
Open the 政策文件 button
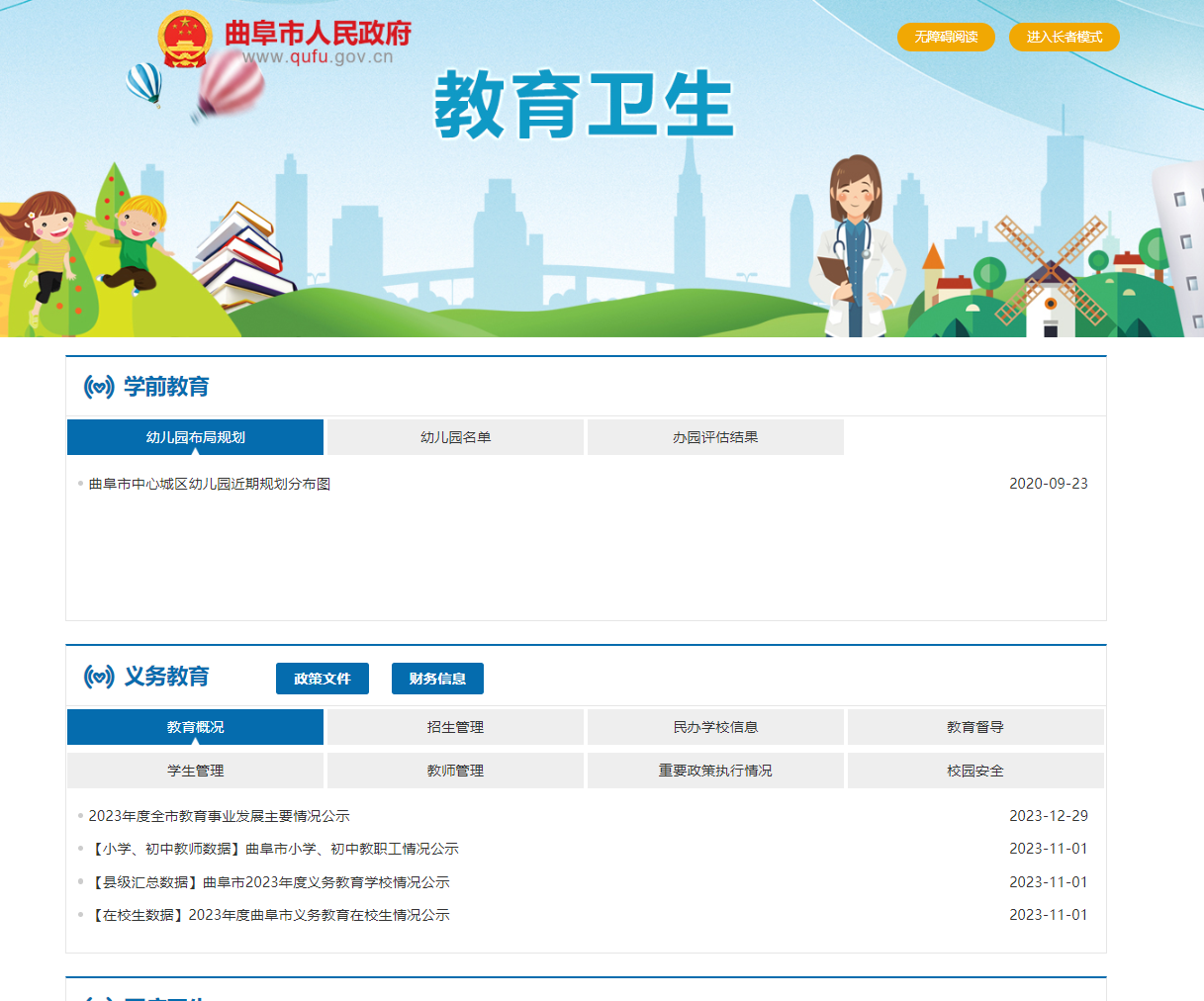323,679
